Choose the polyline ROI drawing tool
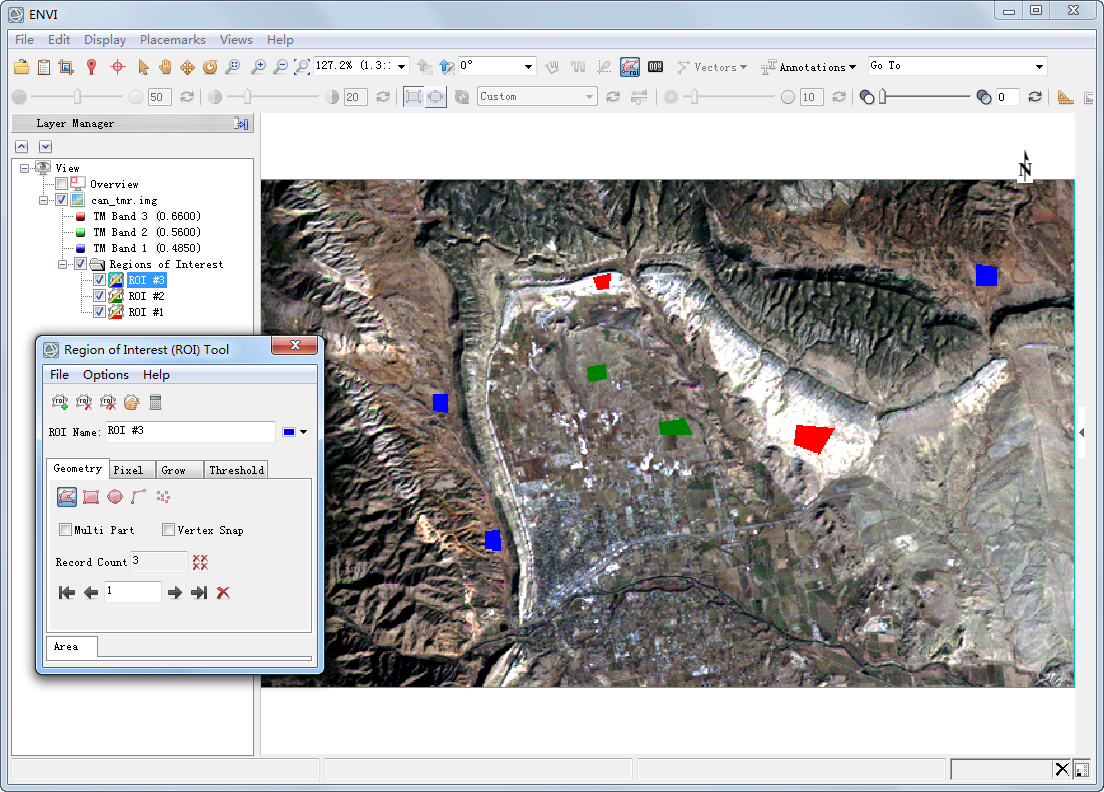 [139, 496]
